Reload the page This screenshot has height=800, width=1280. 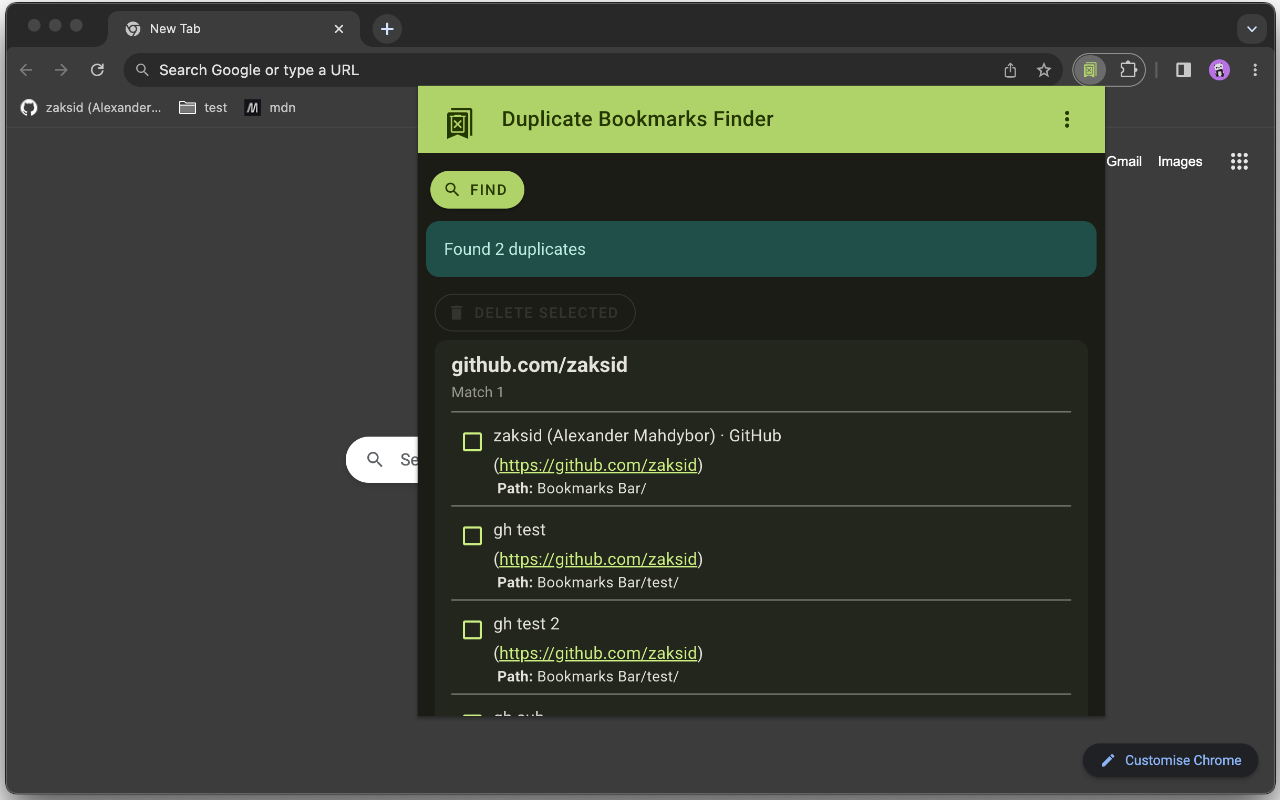point(97,70)
